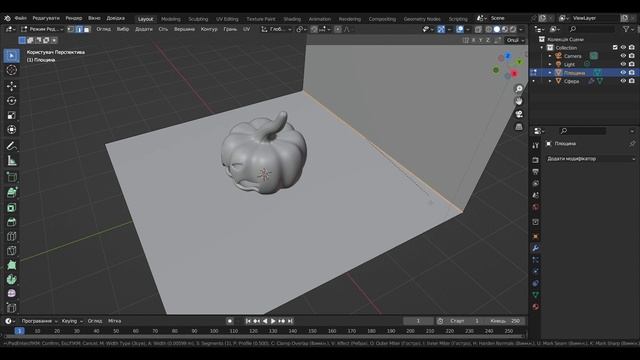Open the Object properties orange square tab
Viewport: 640px width, 360px height.
pyautogui.click(x=536, y=236)
